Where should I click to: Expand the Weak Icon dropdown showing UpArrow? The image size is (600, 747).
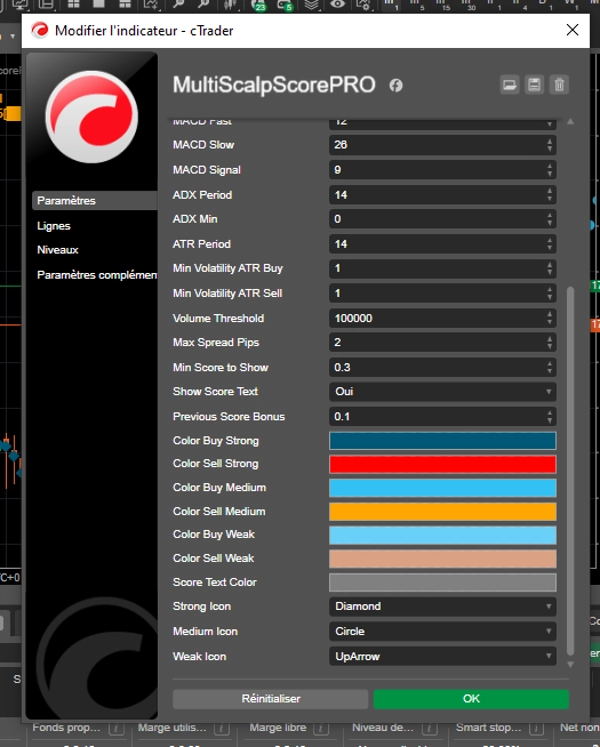(442, 656)
